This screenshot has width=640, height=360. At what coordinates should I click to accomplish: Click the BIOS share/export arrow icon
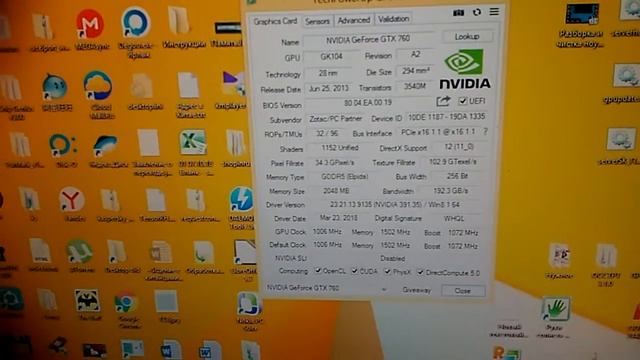click(443, 101)
